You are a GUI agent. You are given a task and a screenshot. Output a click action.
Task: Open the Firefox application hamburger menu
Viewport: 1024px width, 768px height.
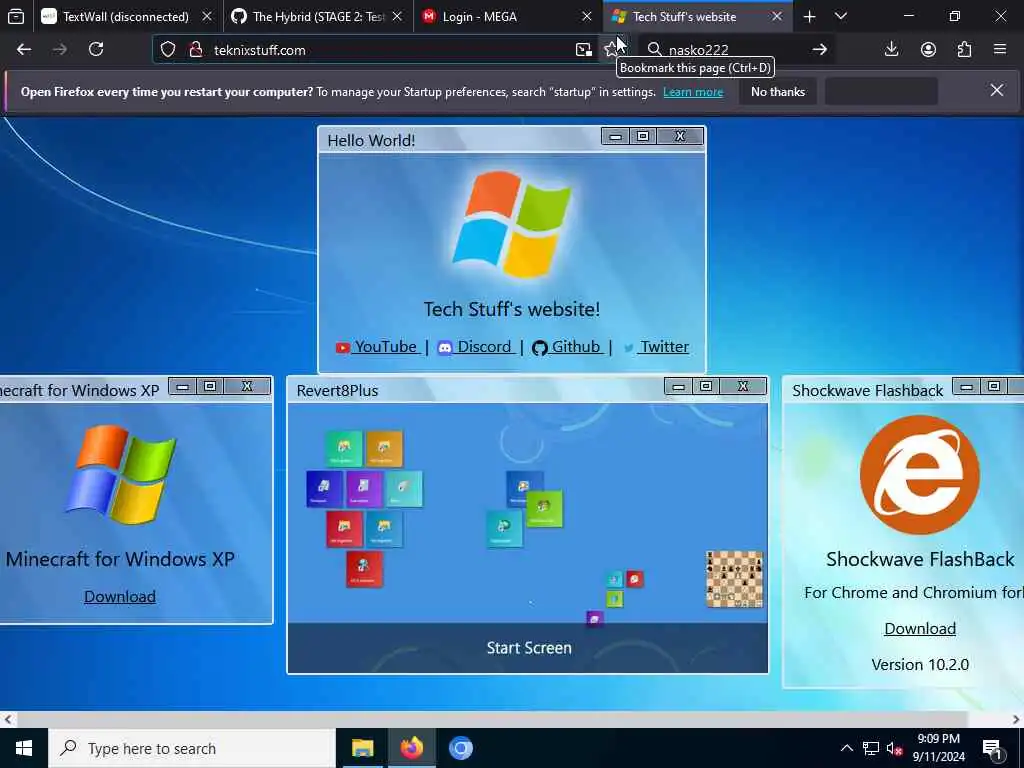pyautogui.click(x=1000, y=50)
